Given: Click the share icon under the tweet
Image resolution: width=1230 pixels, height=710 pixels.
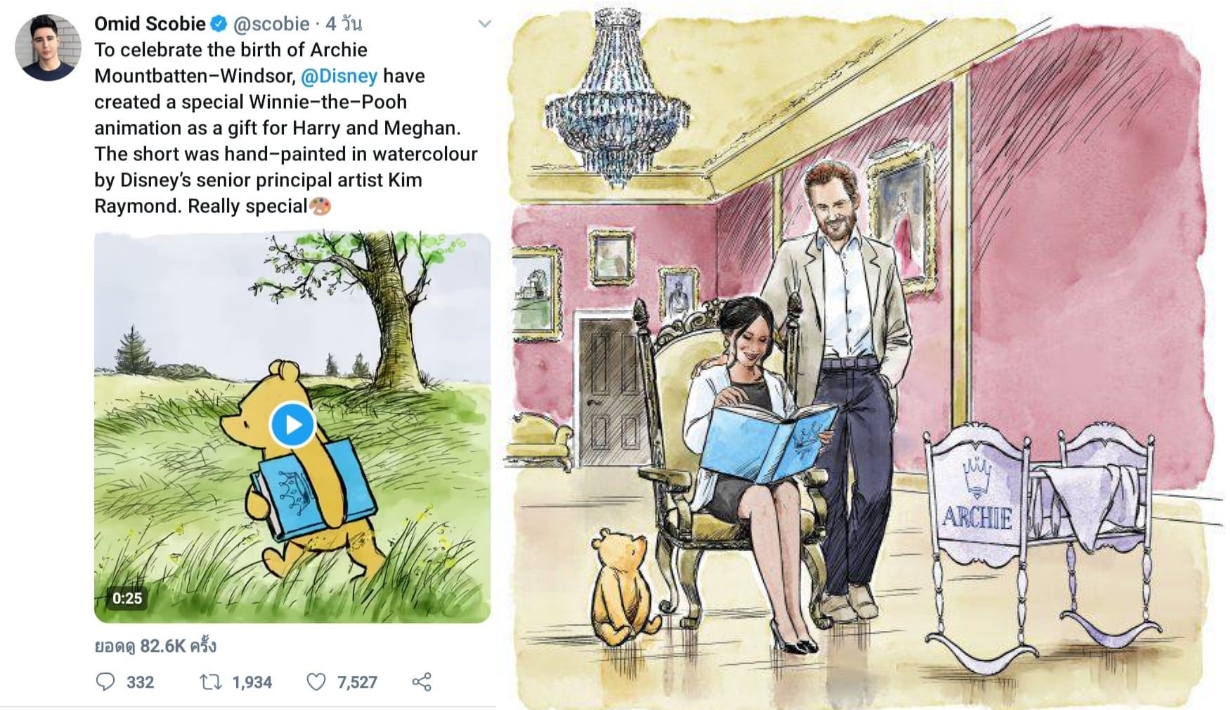Looking at the screenshot, I should (x=422, y=682).
